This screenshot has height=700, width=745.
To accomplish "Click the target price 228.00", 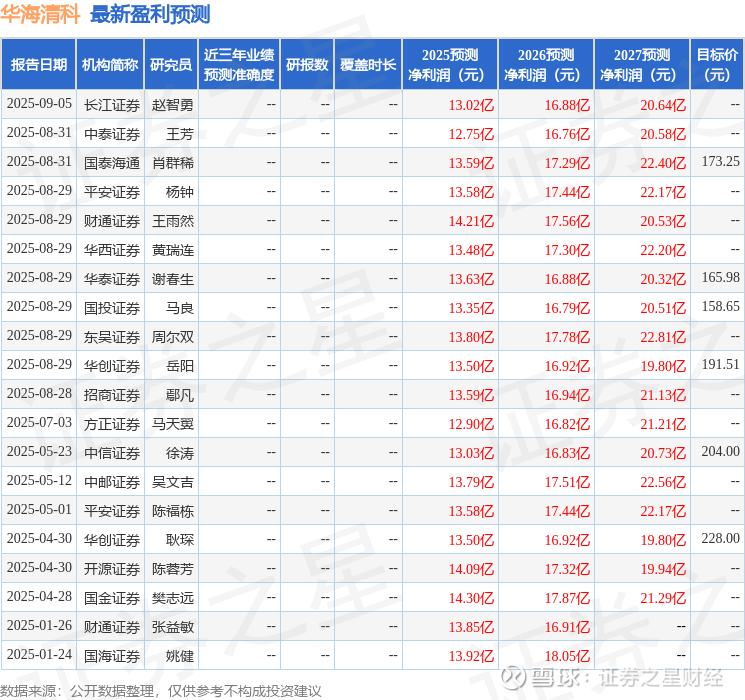I will pyautogui.click(x=721, y=538).
